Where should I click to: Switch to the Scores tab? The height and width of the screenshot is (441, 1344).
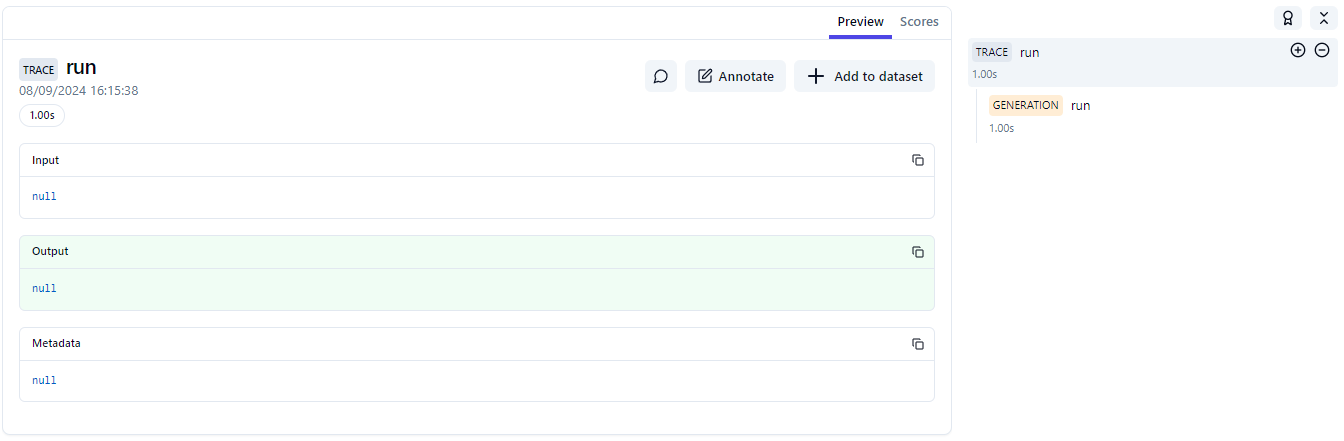918,21
